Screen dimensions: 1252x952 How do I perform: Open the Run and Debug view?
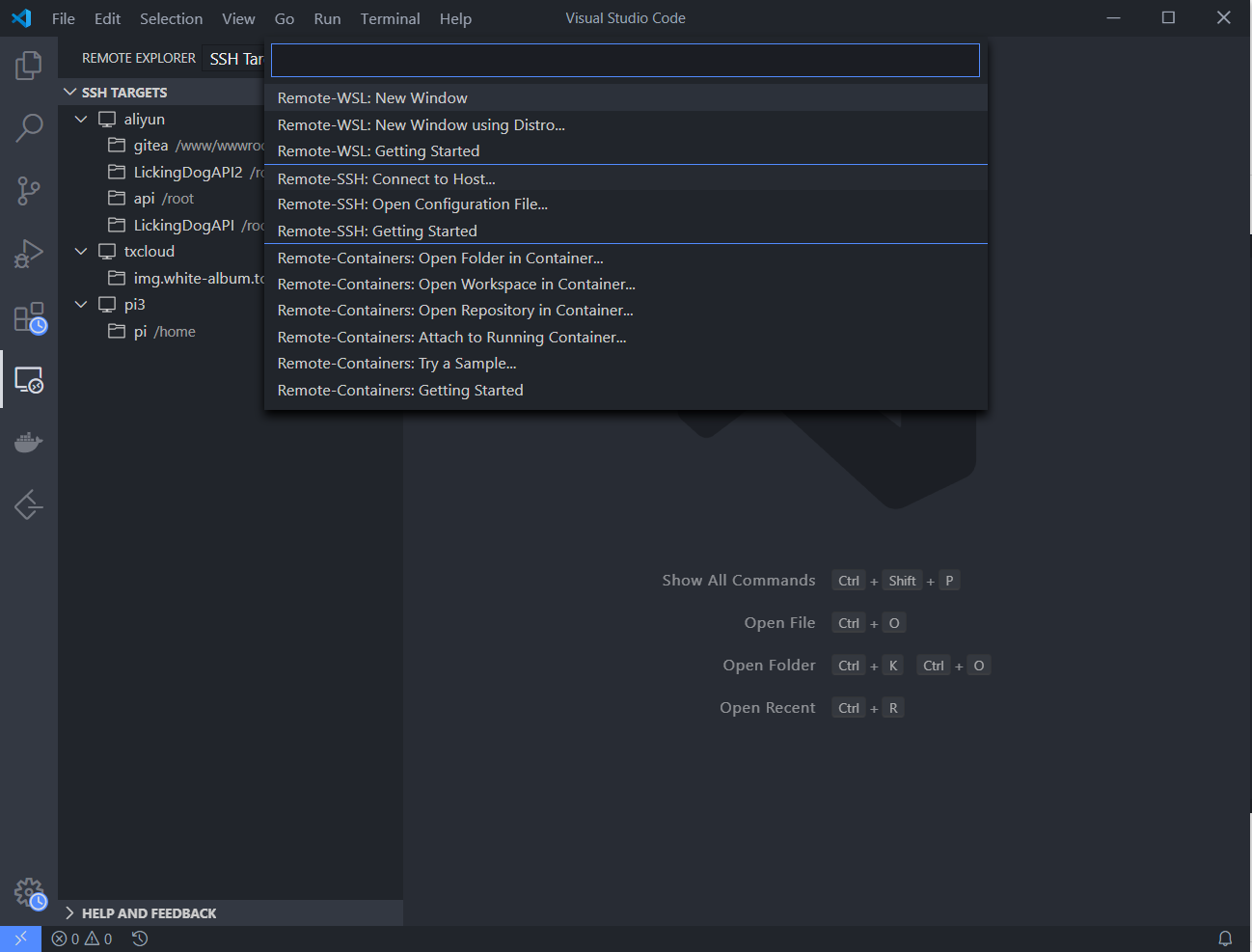pyautogui.click(x=29, y=254)
